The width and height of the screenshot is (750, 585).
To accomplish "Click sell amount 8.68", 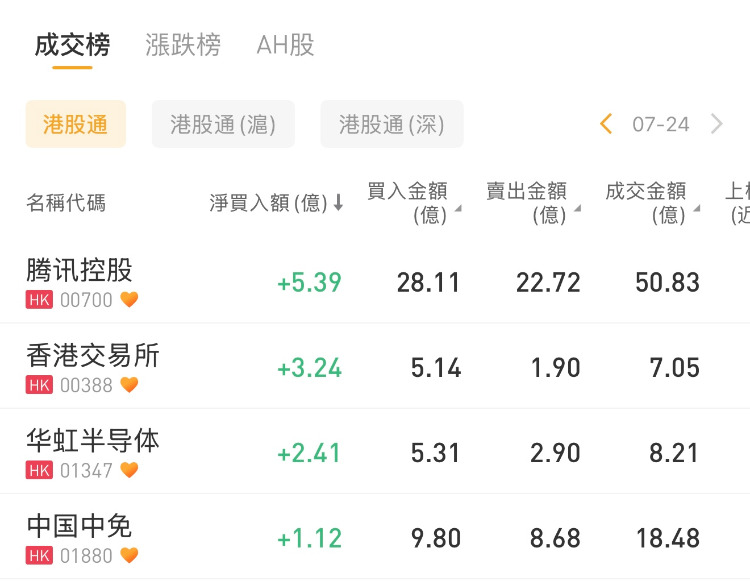I will point(555,538).
